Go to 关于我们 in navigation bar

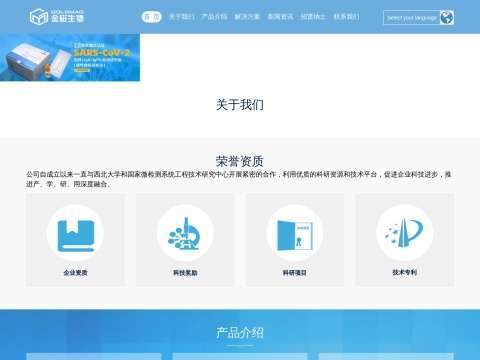click(182, 17)
